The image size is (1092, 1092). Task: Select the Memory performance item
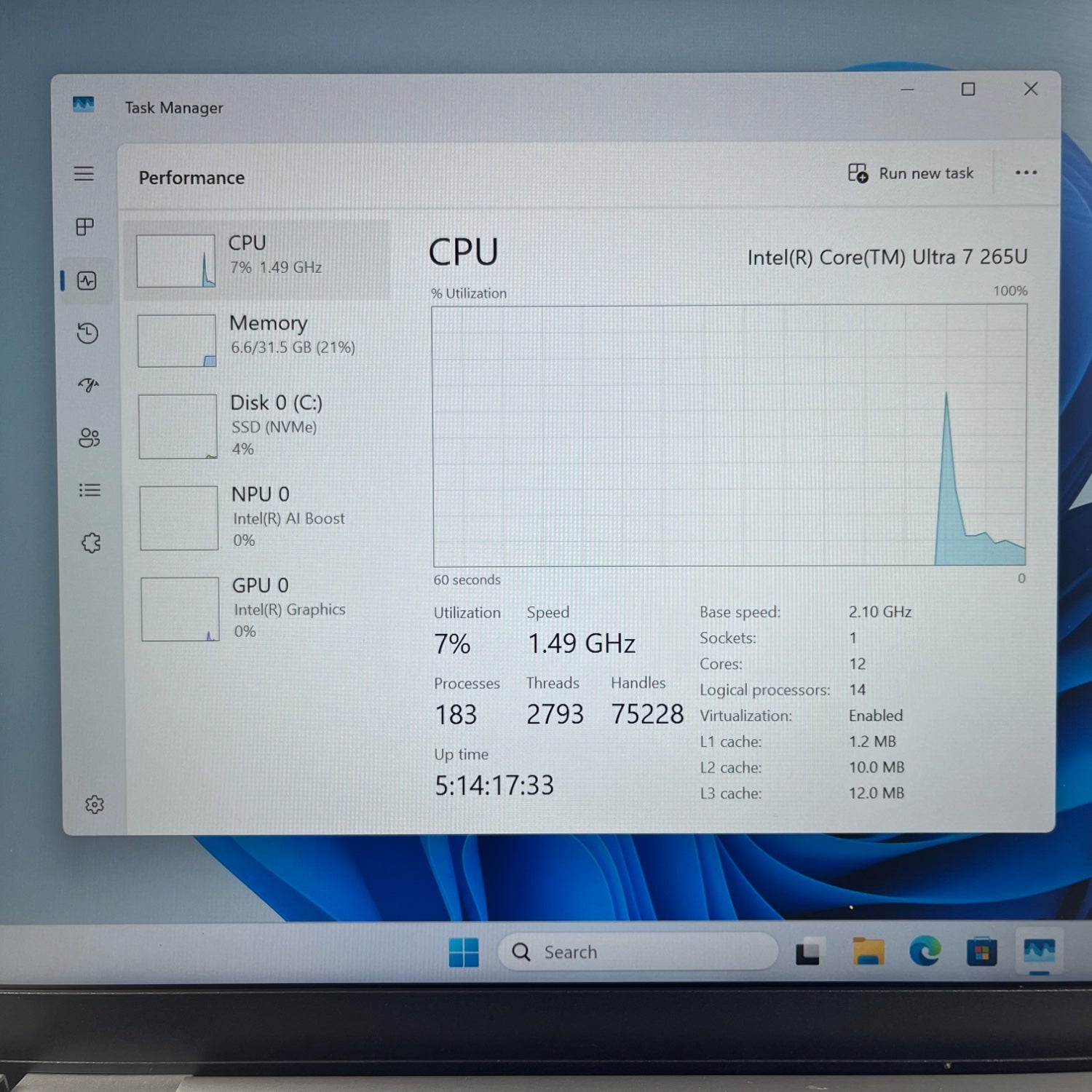(258, 340)
